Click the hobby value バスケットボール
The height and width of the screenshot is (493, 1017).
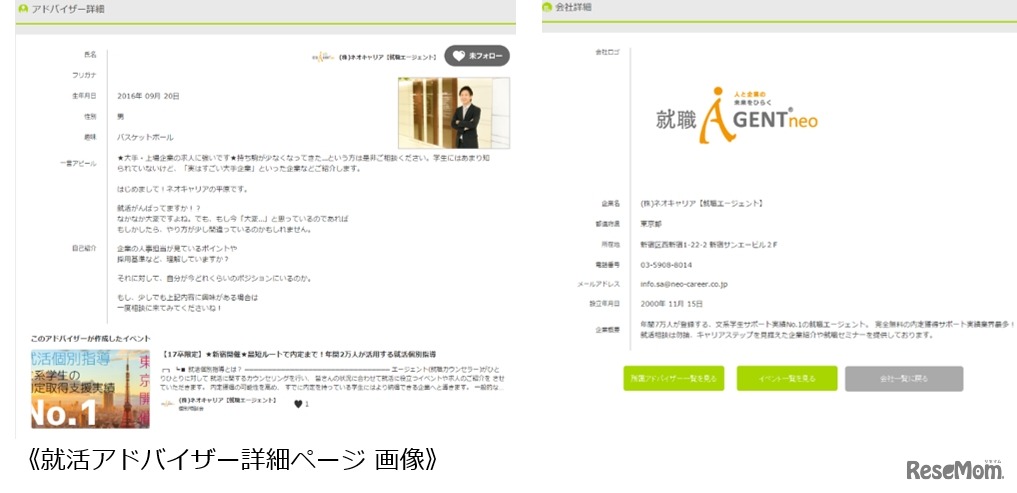tap(145, 137)
